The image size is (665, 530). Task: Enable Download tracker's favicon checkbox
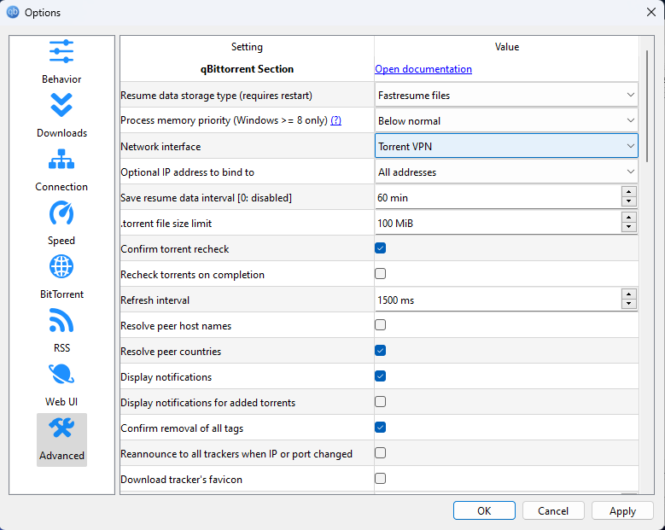tap(380, 479)
